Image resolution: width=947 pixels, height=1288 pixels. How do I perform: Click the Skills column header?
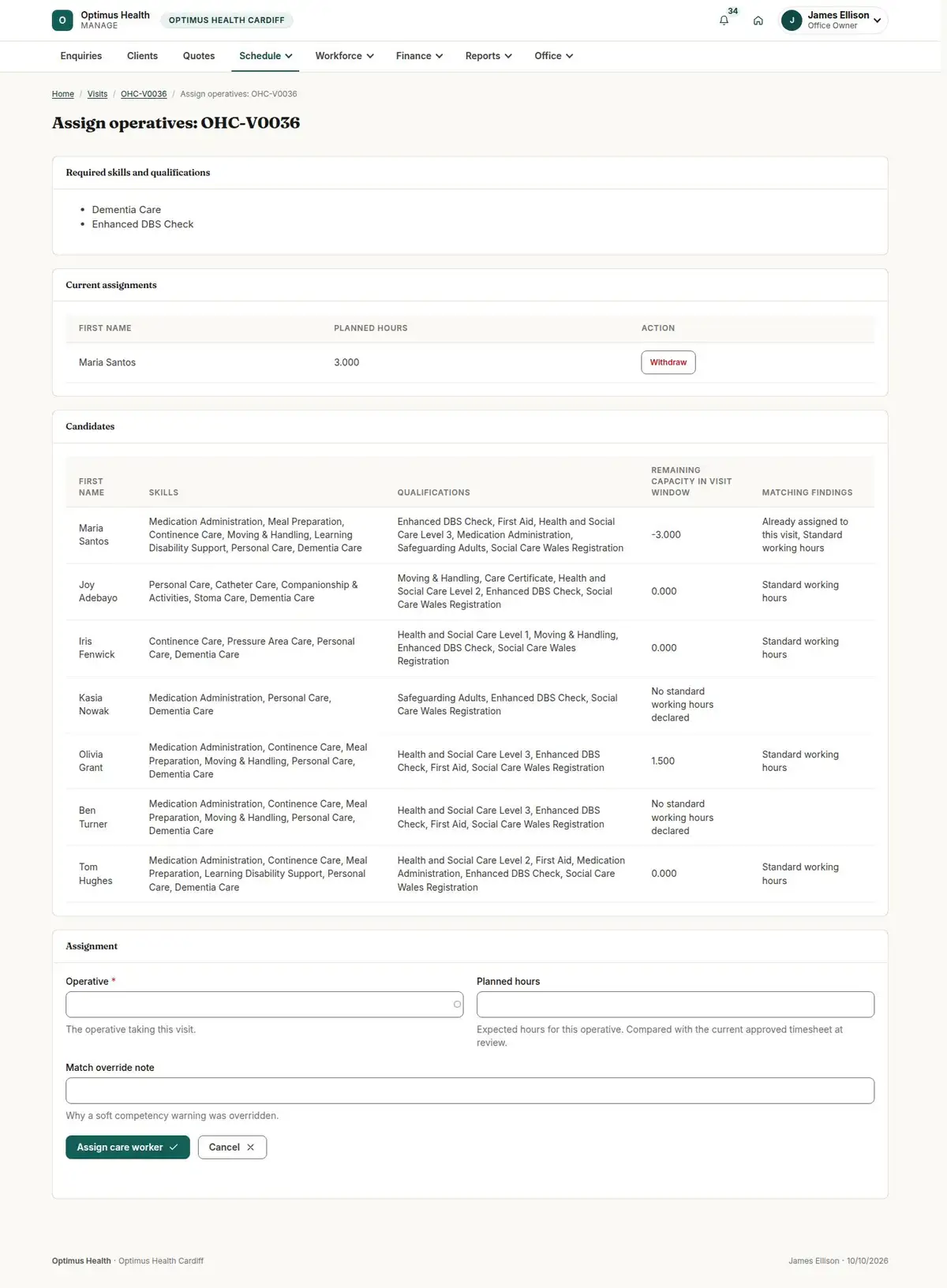click(x=163, y=492)
